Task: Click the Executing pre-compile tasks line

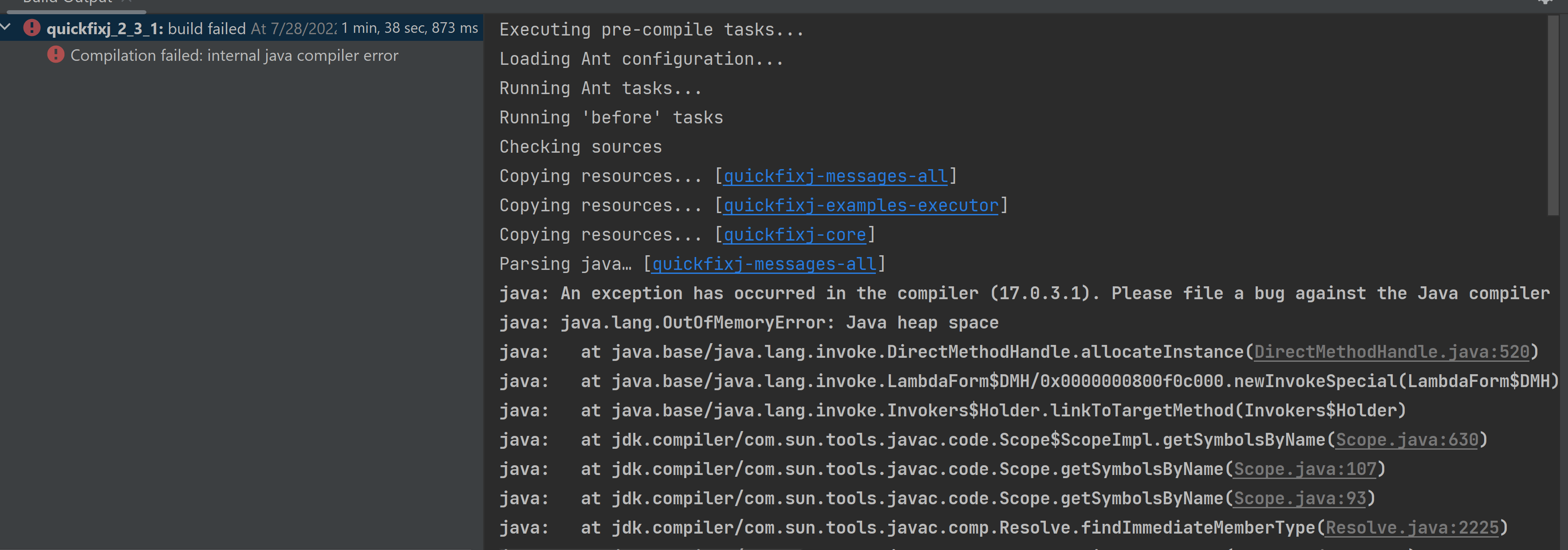Action: tap(651, 29)
